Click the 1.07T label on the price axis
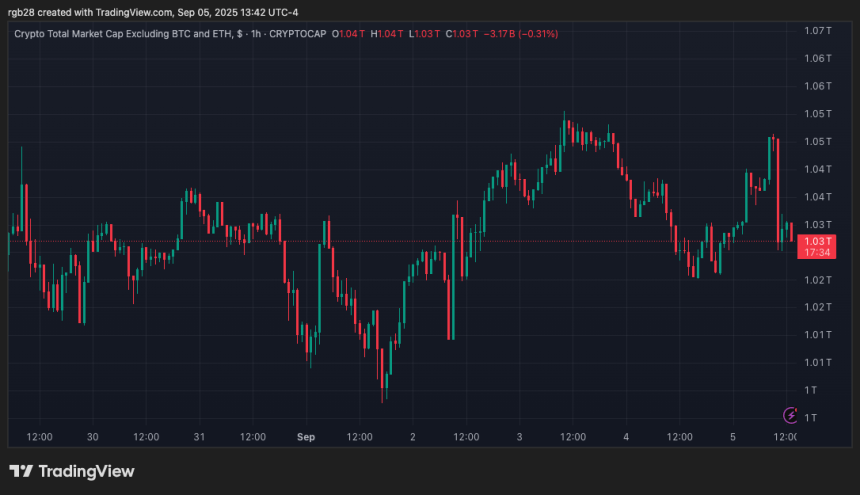The height and width of the screenshot is (495, 860). click(817, 30)
